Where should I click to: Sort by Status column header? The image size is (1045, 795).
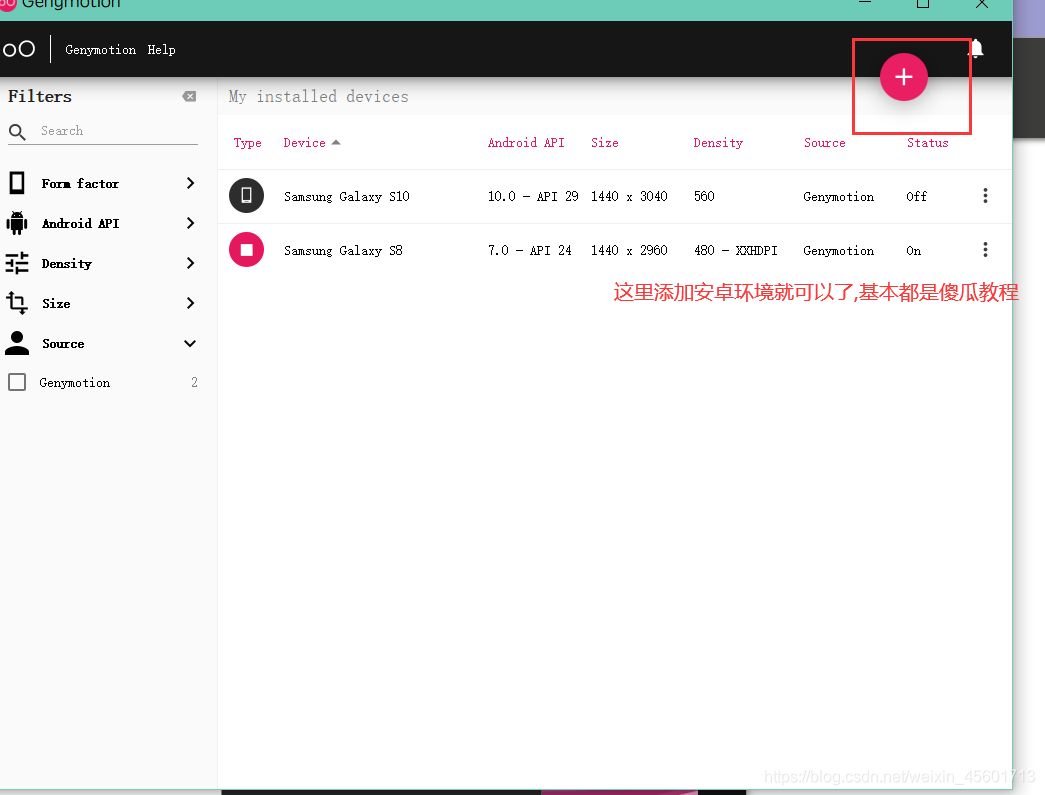[x=927, y=143]
